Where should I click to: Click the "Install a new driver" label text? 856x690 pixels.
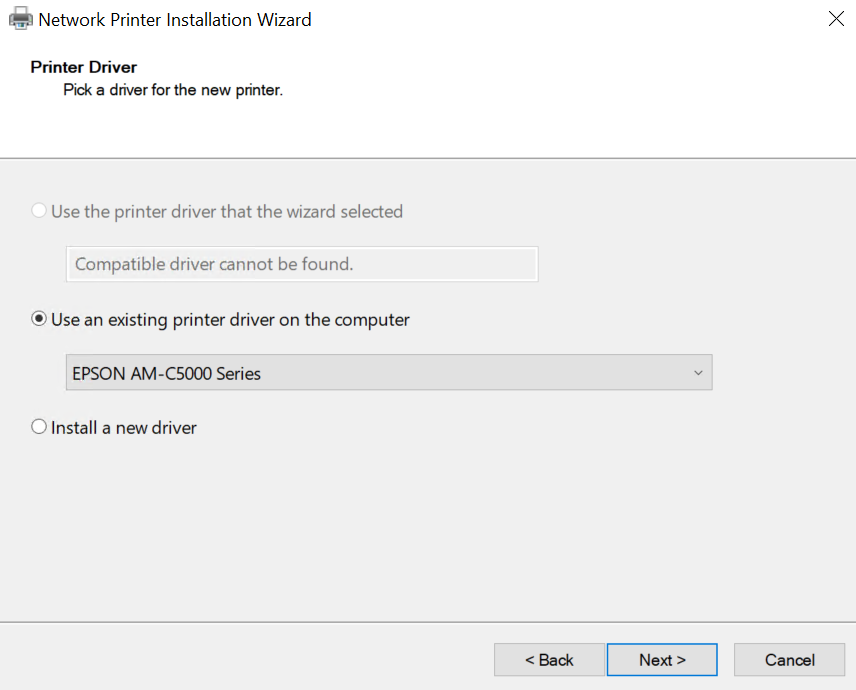[124, 427]
